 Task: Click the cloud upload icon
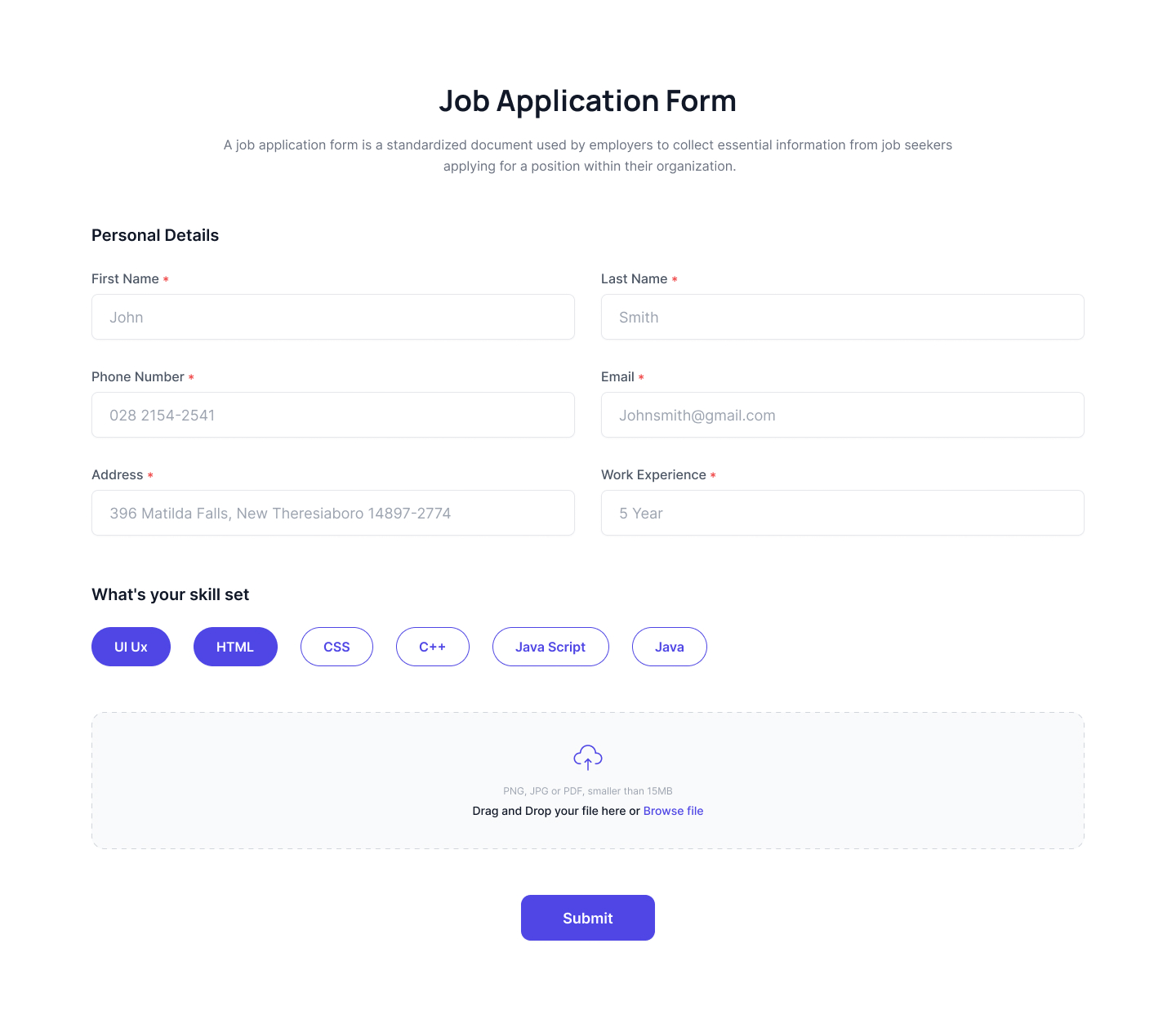(x=588, y=757)
